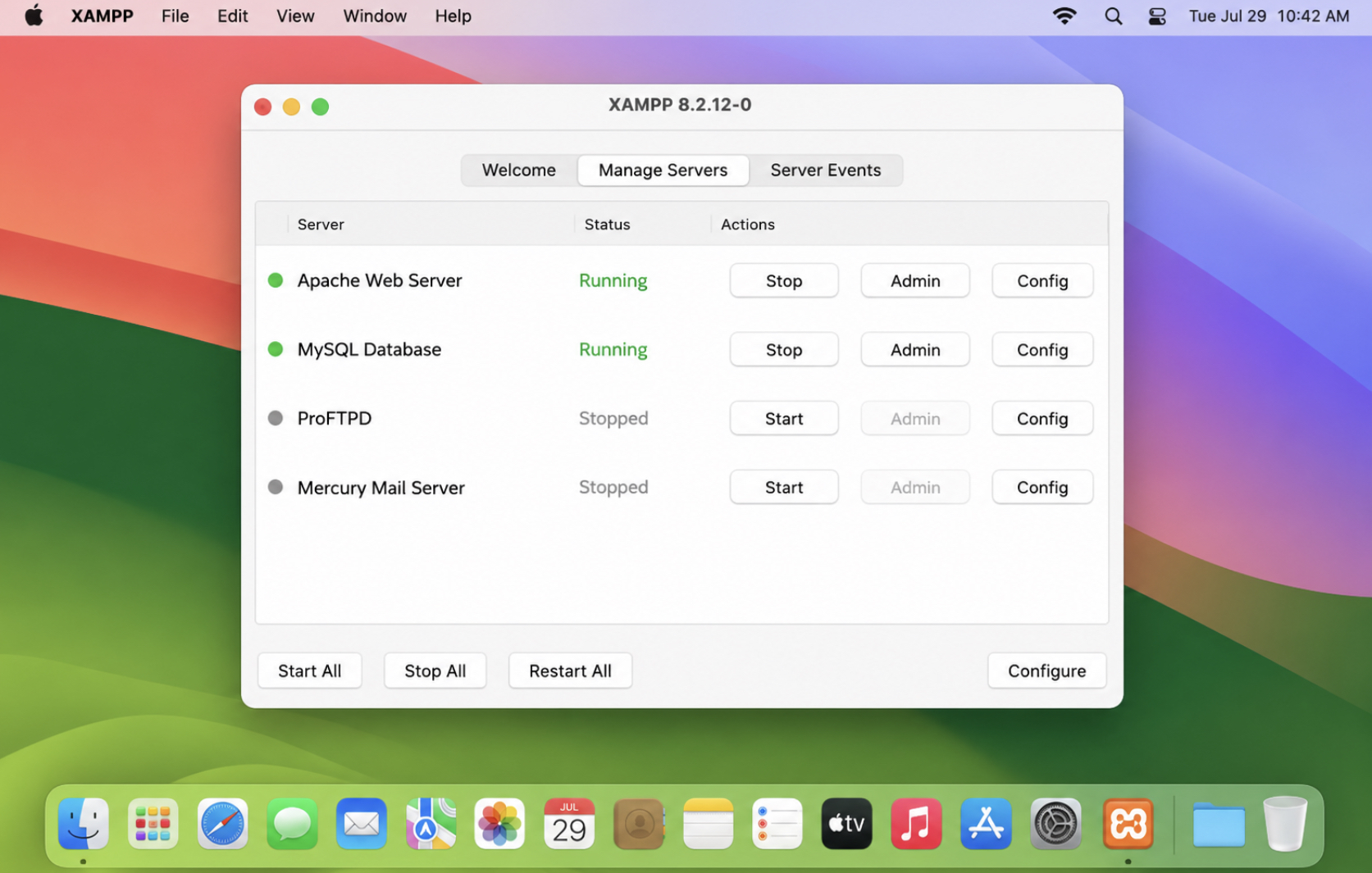Open the Help menu
The height and width of the screenshot is (873, 1372).
click(x=453, y=16)
